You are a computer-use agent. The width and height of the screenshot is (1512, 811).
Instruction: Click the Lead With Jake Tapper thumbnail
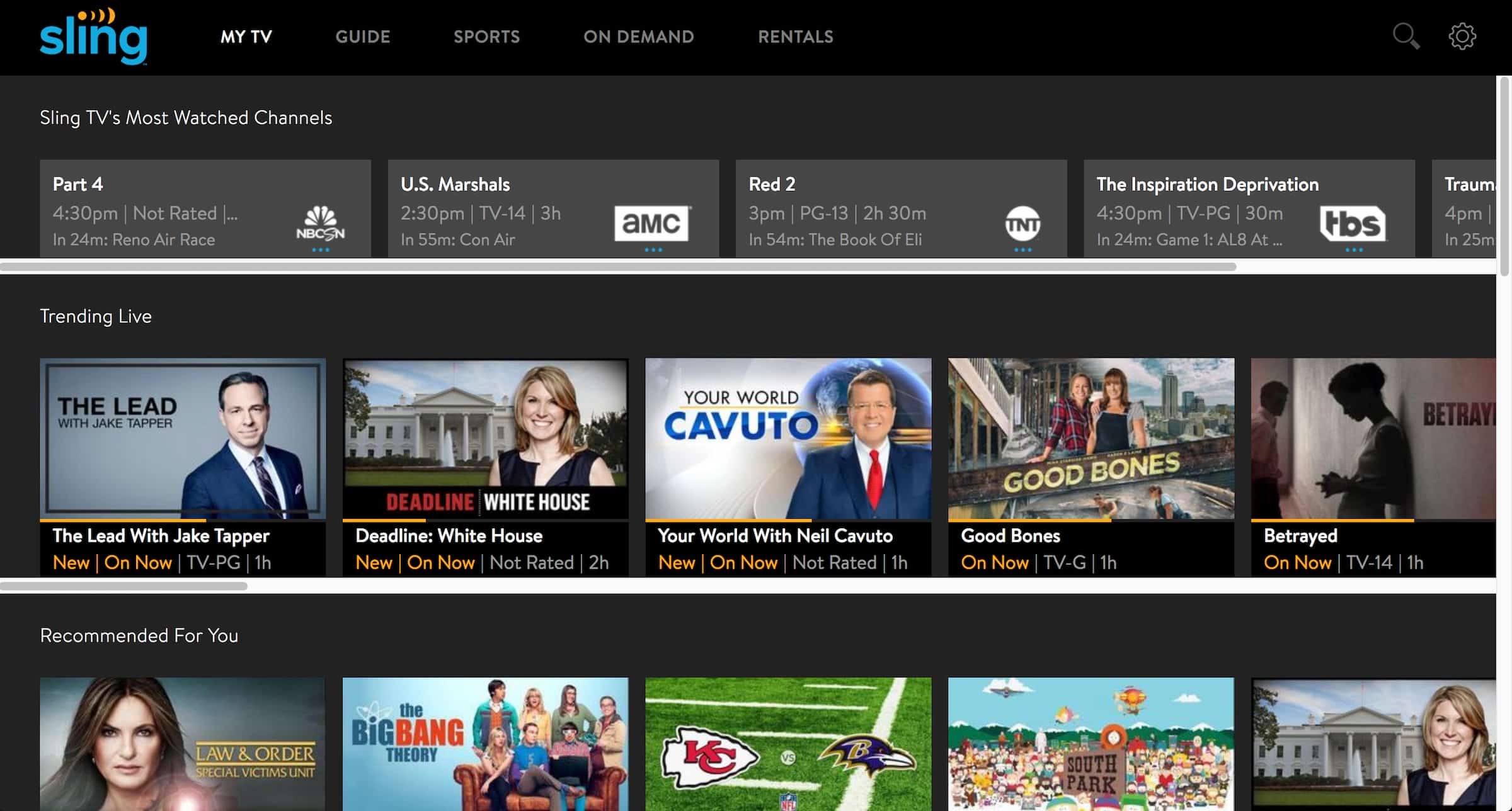(183, 438)
